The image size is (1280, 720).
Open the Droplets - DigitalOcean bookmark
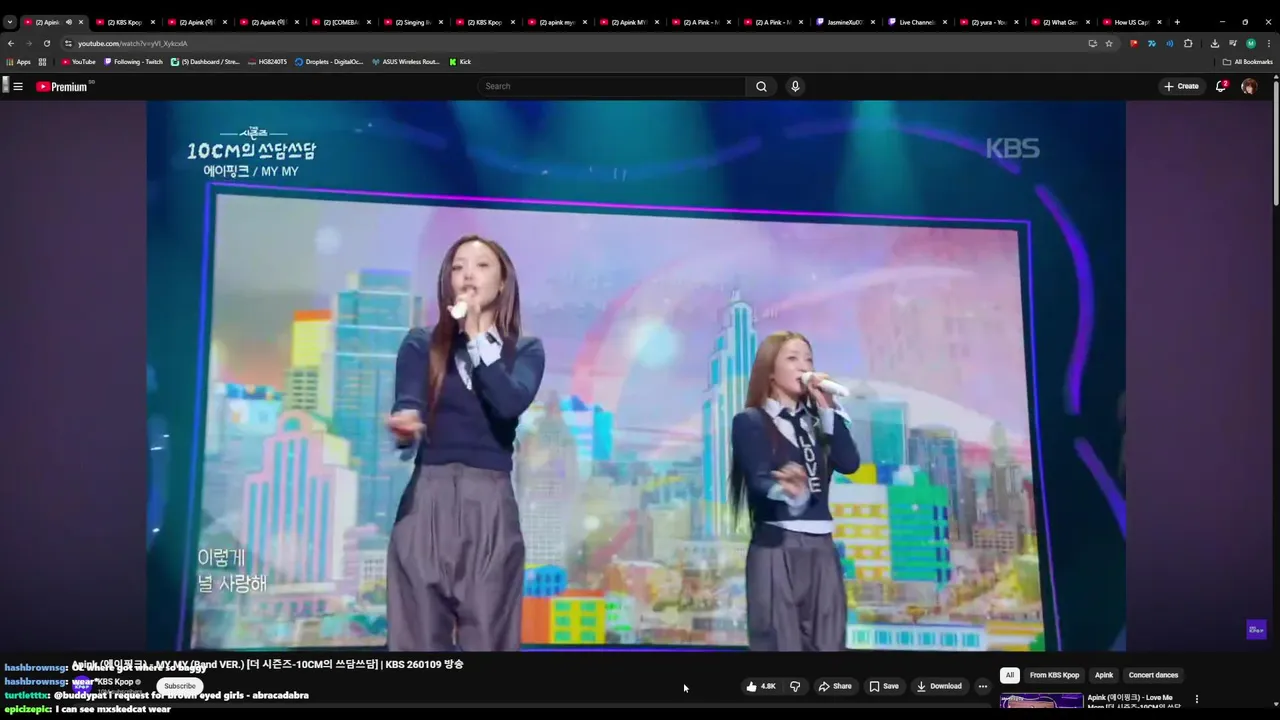[x=329, y=62]
